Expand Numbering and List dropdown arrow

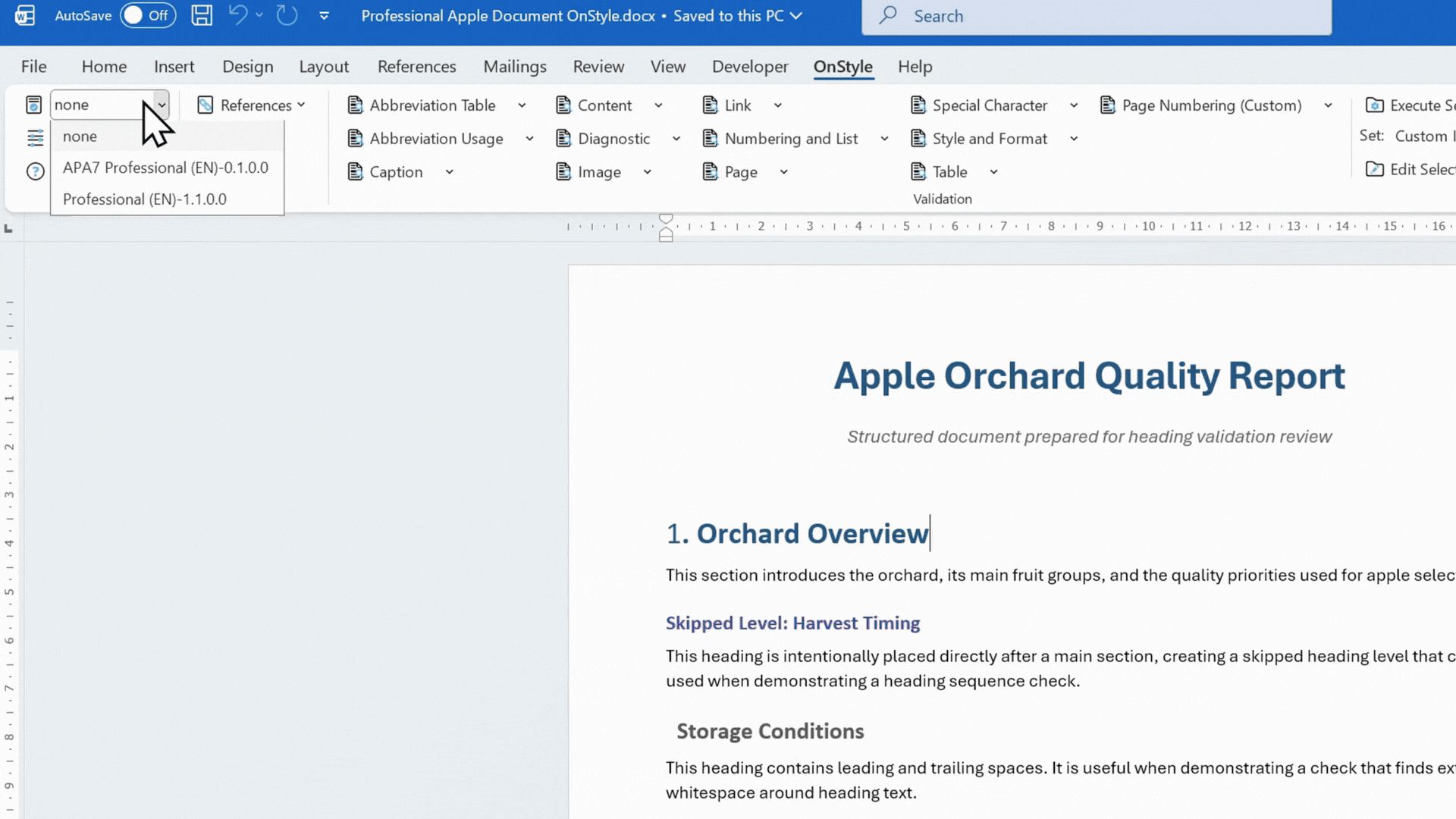[x=884, y=139]
